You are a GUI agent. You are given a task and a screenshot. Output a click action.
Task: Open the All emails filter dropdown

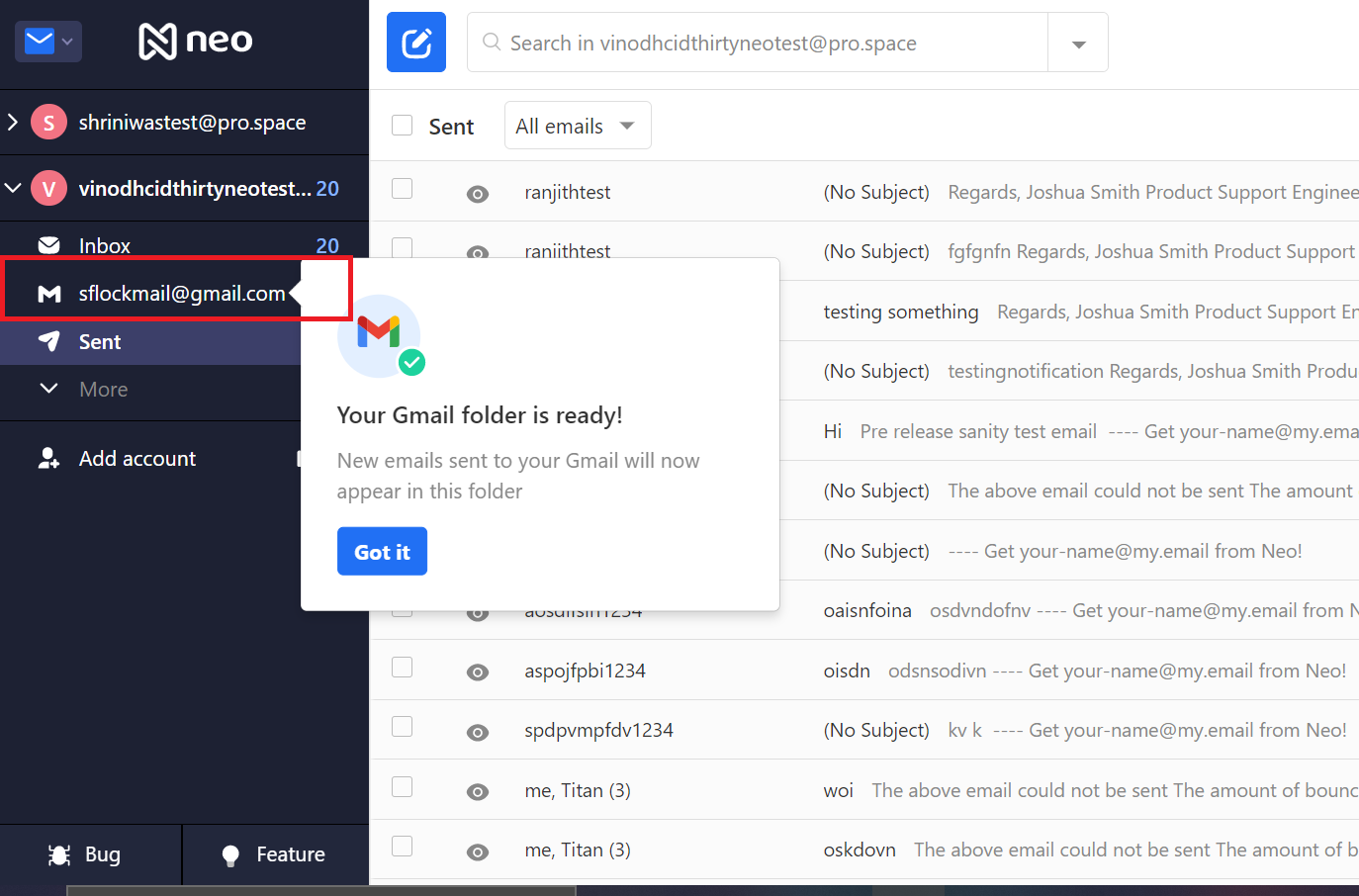(578, 126)
